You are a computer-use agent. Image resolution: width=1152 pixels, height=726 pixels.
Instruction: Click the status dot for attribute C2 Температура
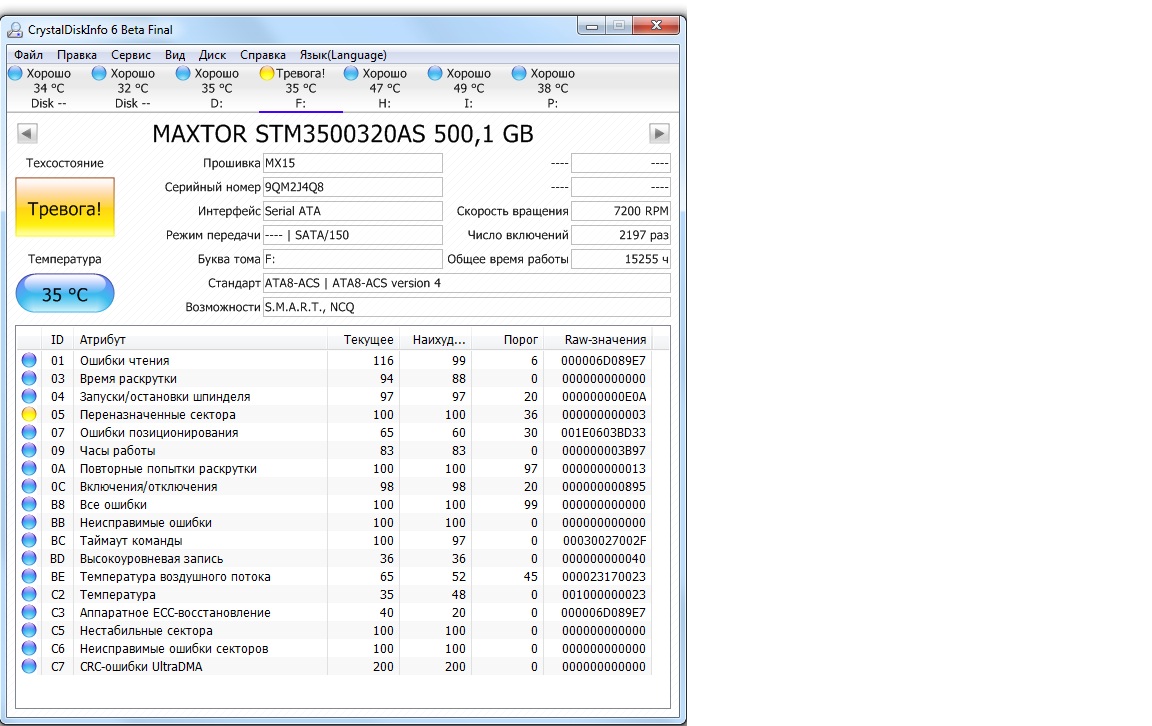pos(29,594)
